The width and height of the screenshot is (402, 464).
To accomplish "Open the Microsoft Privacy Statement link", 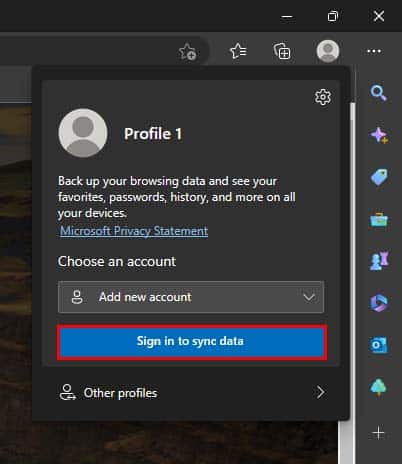I will pyautogui.click(x=134, y=231).
